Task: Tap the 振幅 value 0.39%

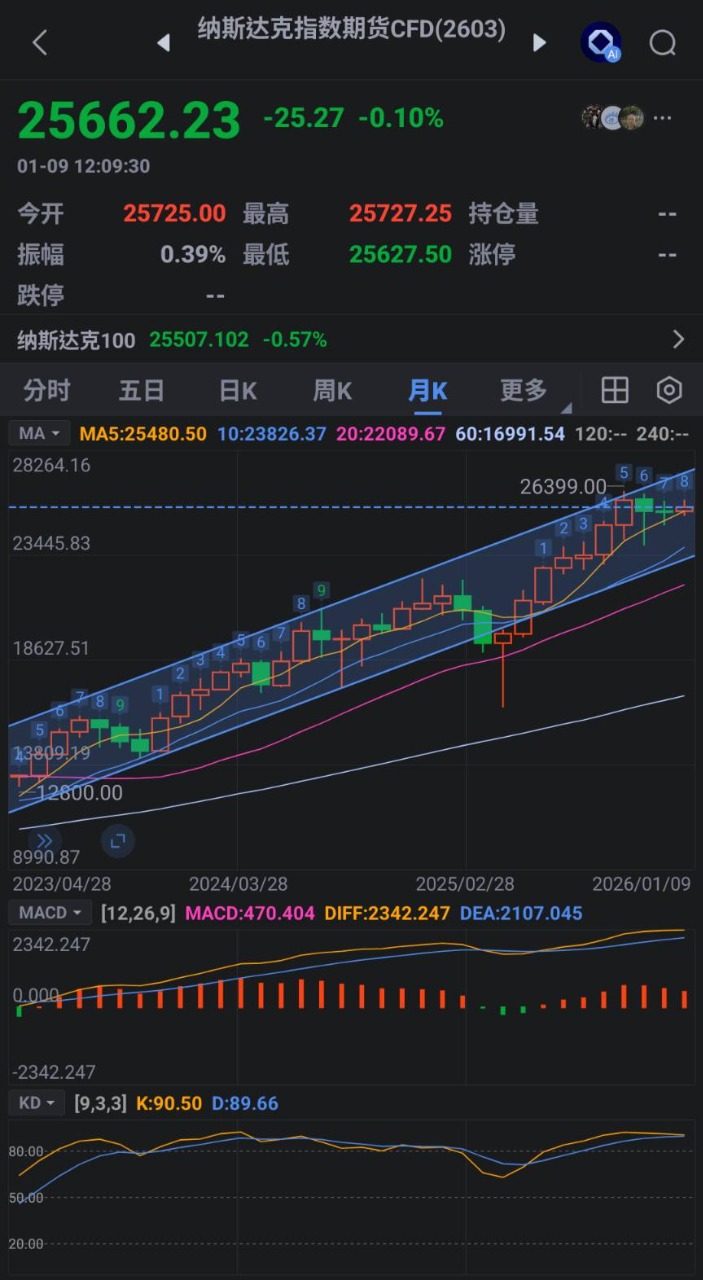Action: click(193, 254)
